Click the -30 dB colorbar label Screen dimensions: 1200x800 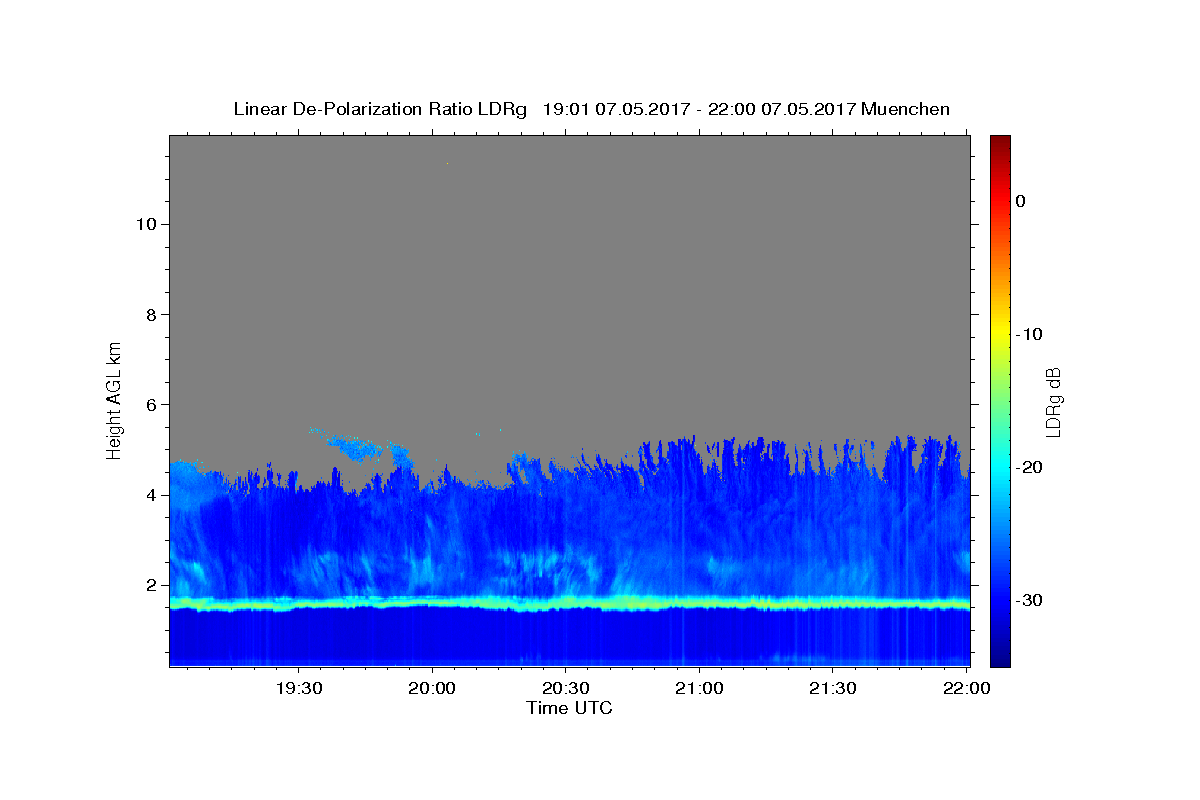pyautogui.click(x=1029, y=600)
